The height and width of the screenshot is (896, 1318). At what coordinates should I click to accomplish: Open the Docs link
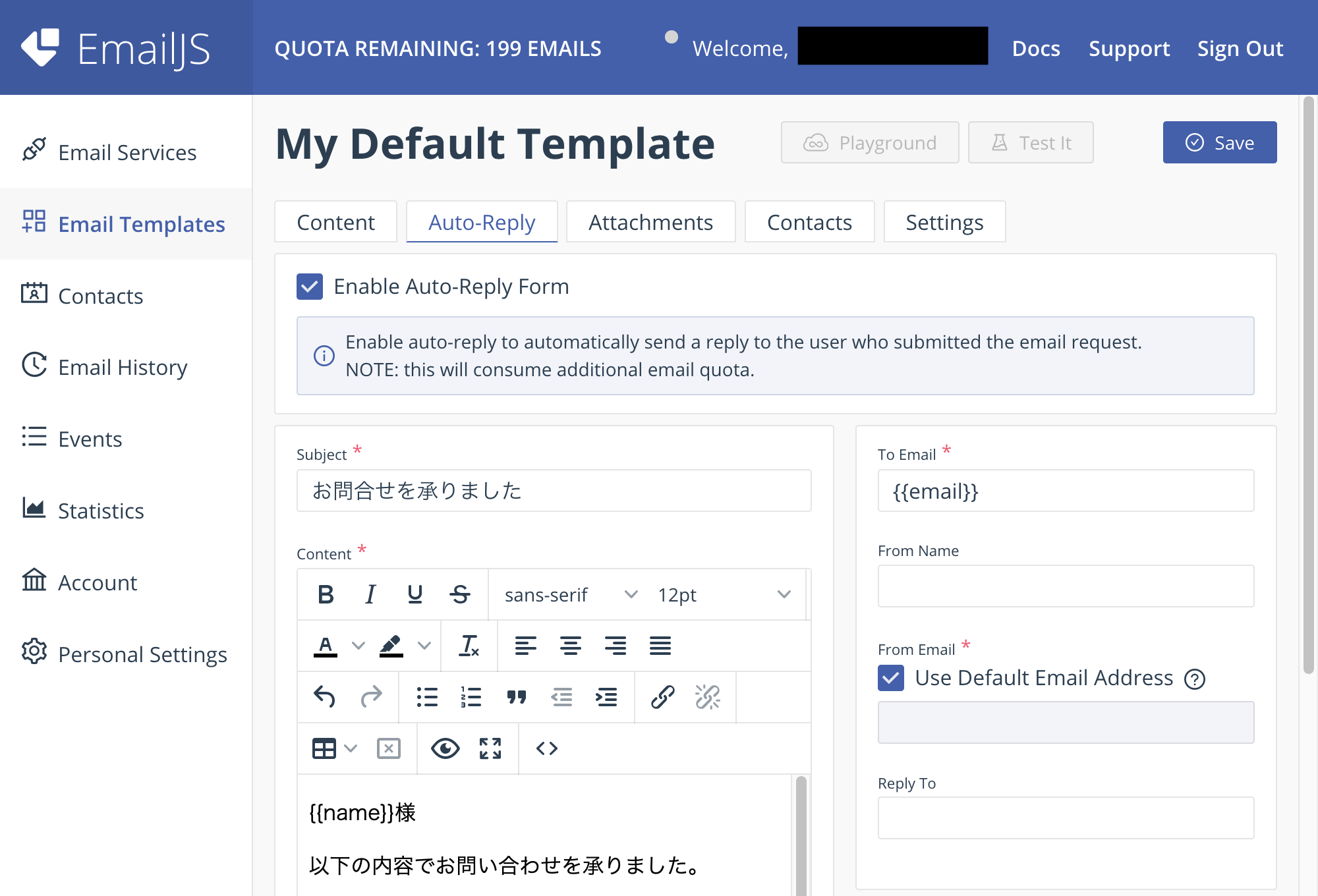1036,48
